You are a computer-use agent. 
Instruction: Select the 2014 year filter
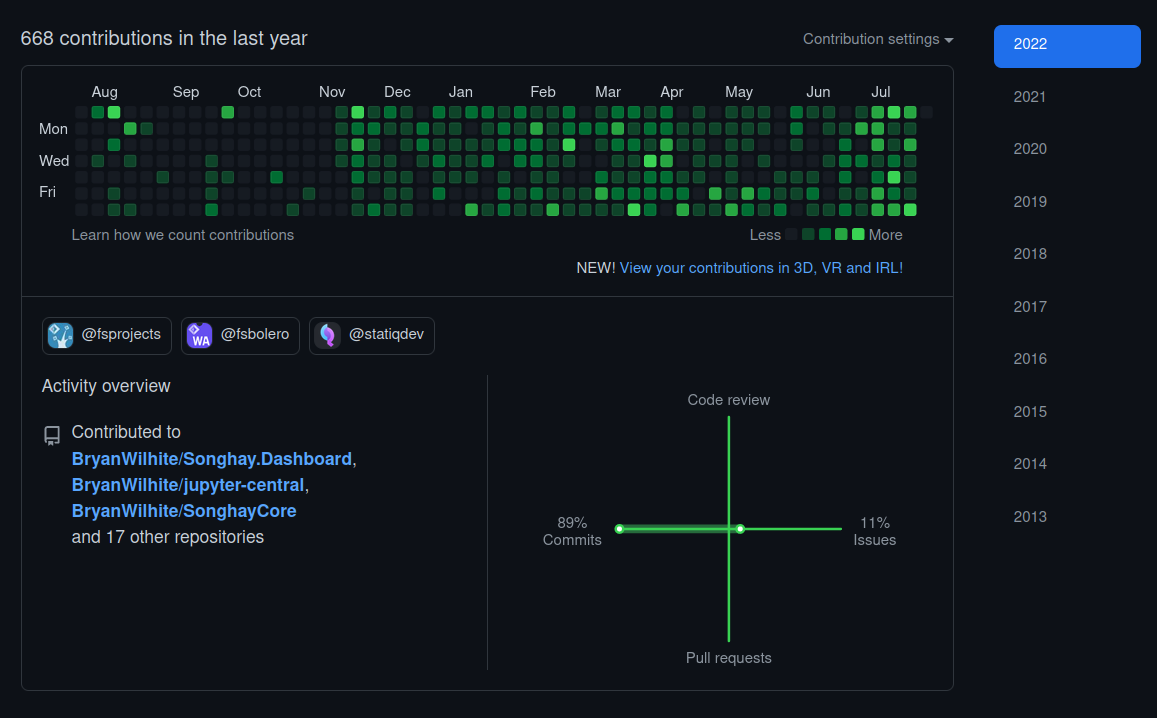(x=1029, y=464)
